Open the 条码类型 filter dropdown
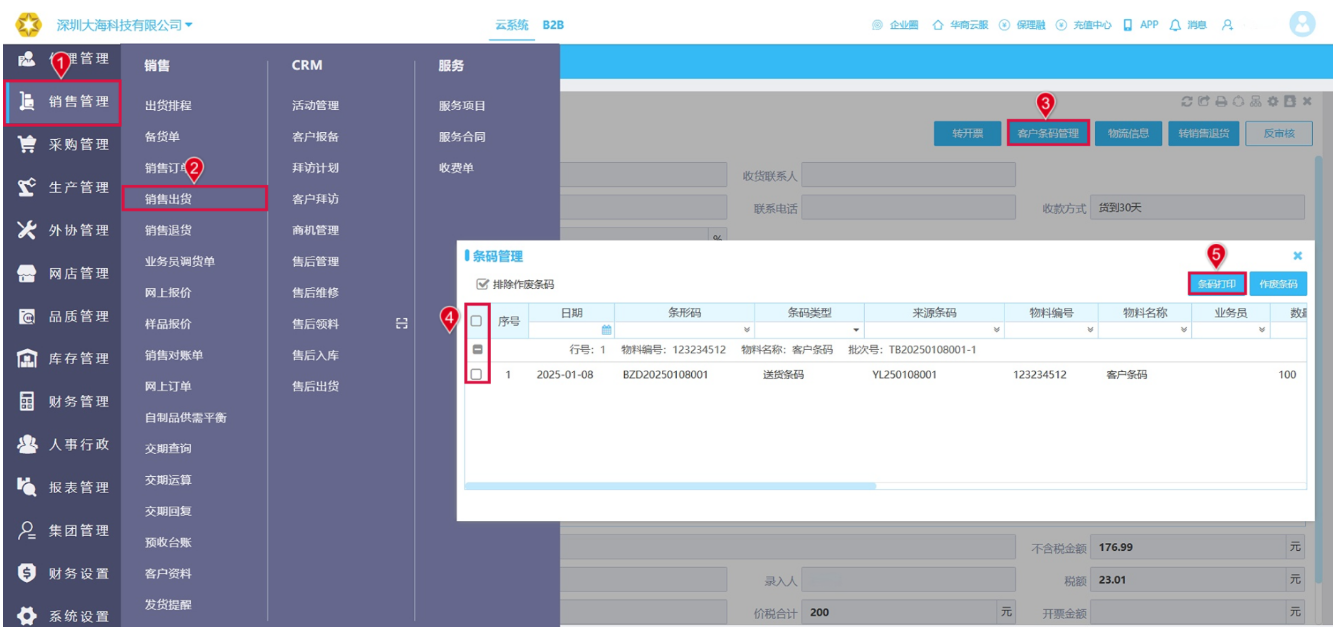1333x633 pixels. [856, 330]
